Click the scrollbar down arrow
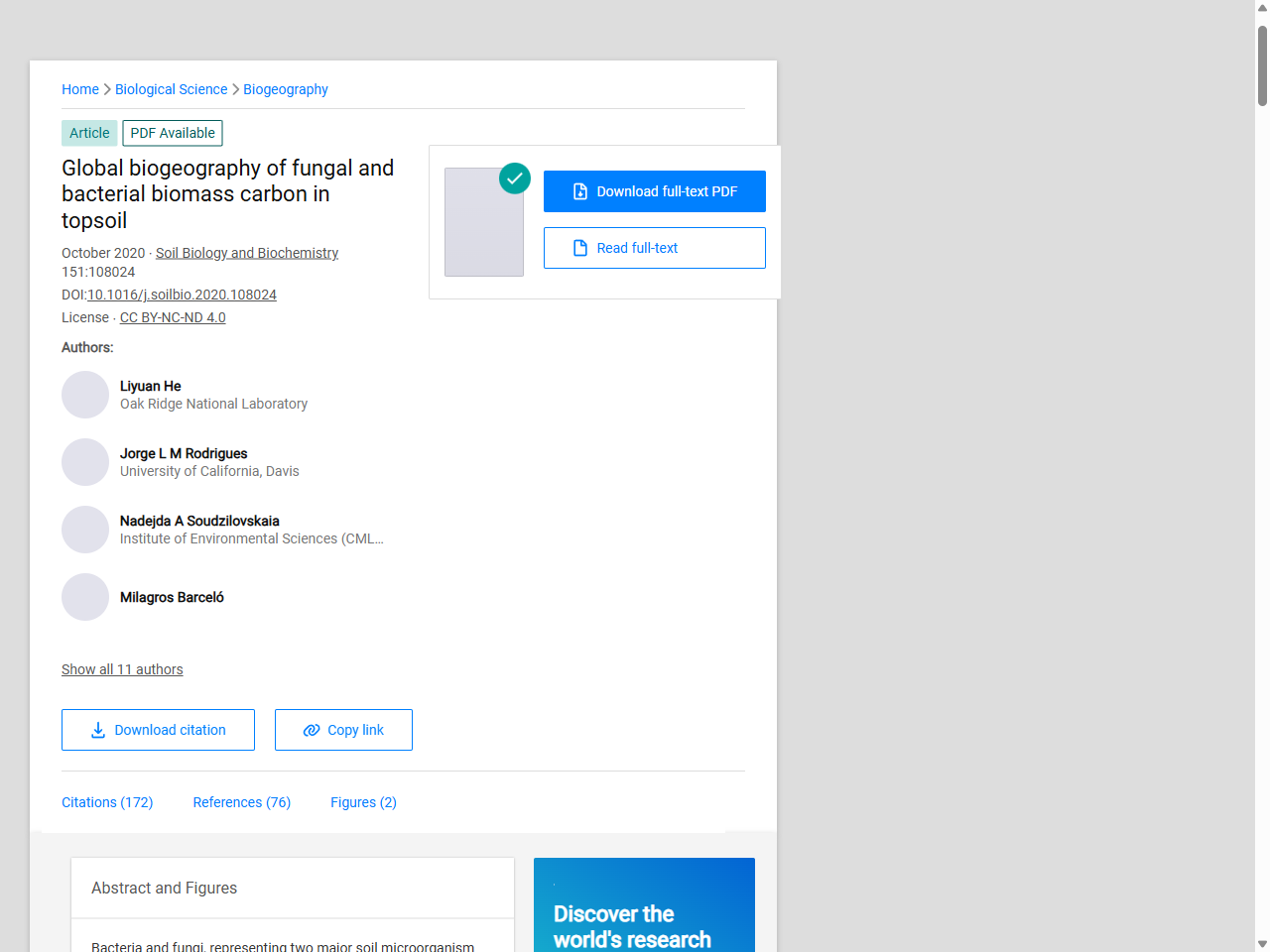 click(1262, 944)
